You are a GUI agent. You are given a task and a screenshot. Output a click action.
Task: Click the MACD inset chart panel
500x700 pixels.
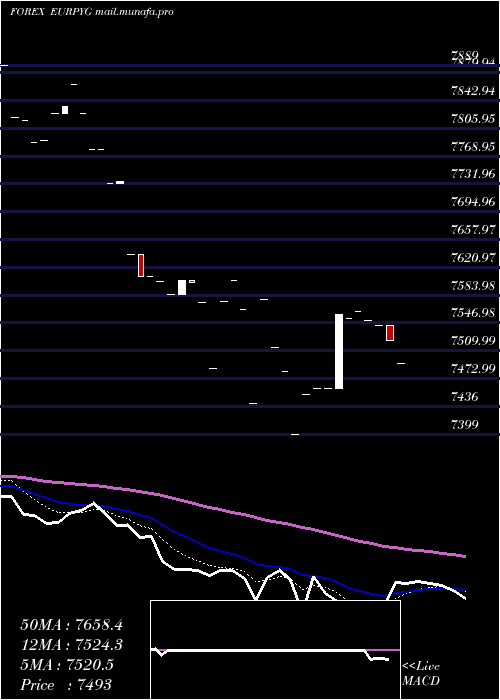click(x=275, y=650)
